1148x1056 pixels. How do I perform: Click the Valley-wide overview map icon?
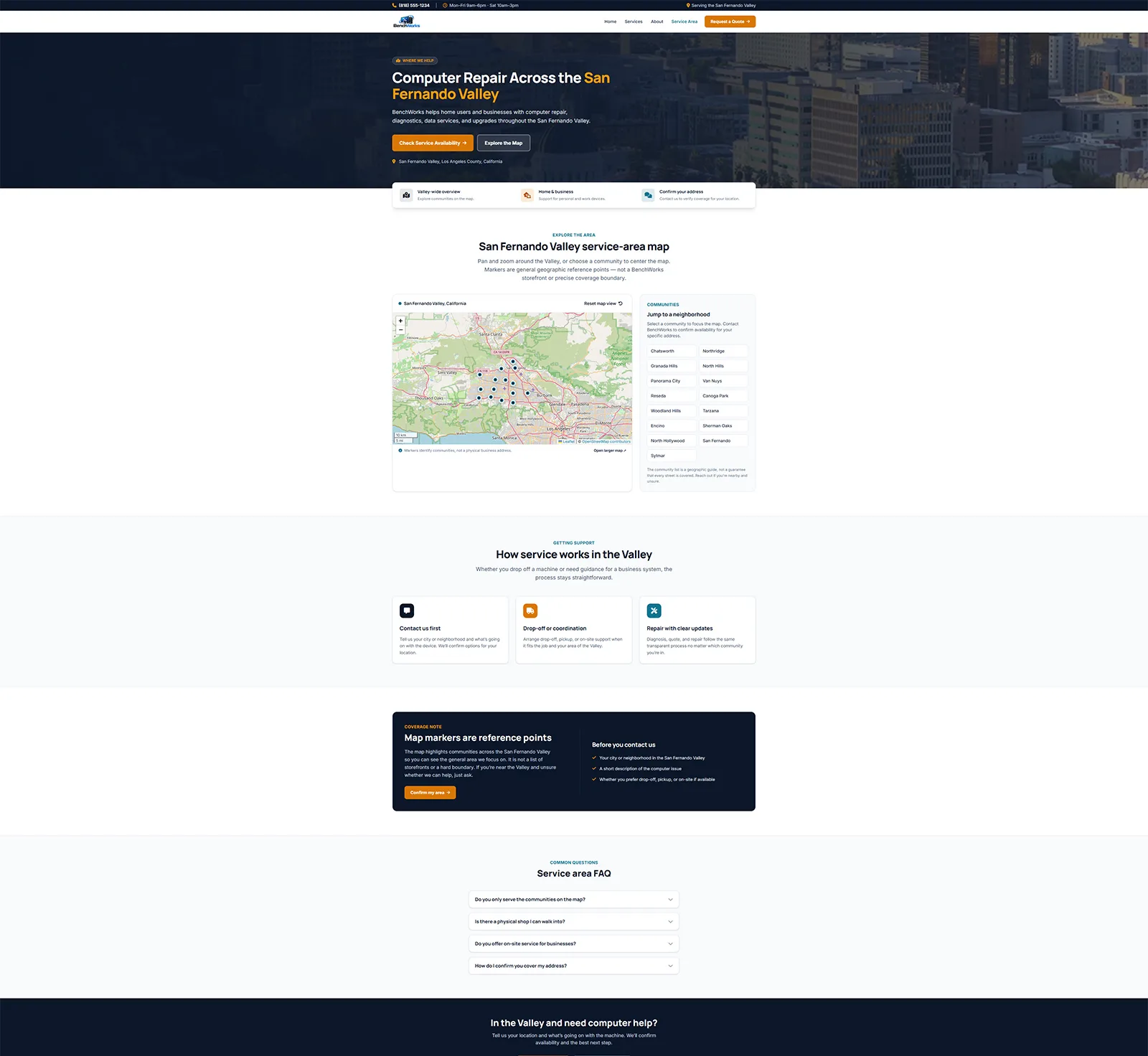pos(407,195)
